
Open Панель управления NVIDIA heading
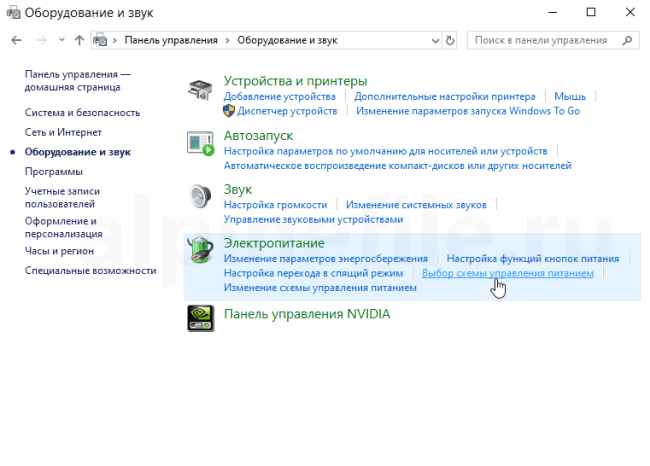pyautogui.click(x=307, y=314)
